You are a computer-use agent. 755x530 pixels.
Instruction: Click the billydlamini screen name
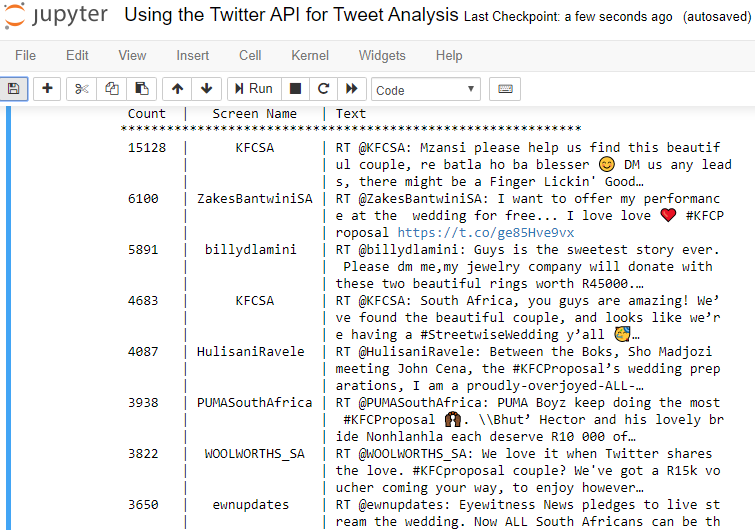tap(251, 249)
